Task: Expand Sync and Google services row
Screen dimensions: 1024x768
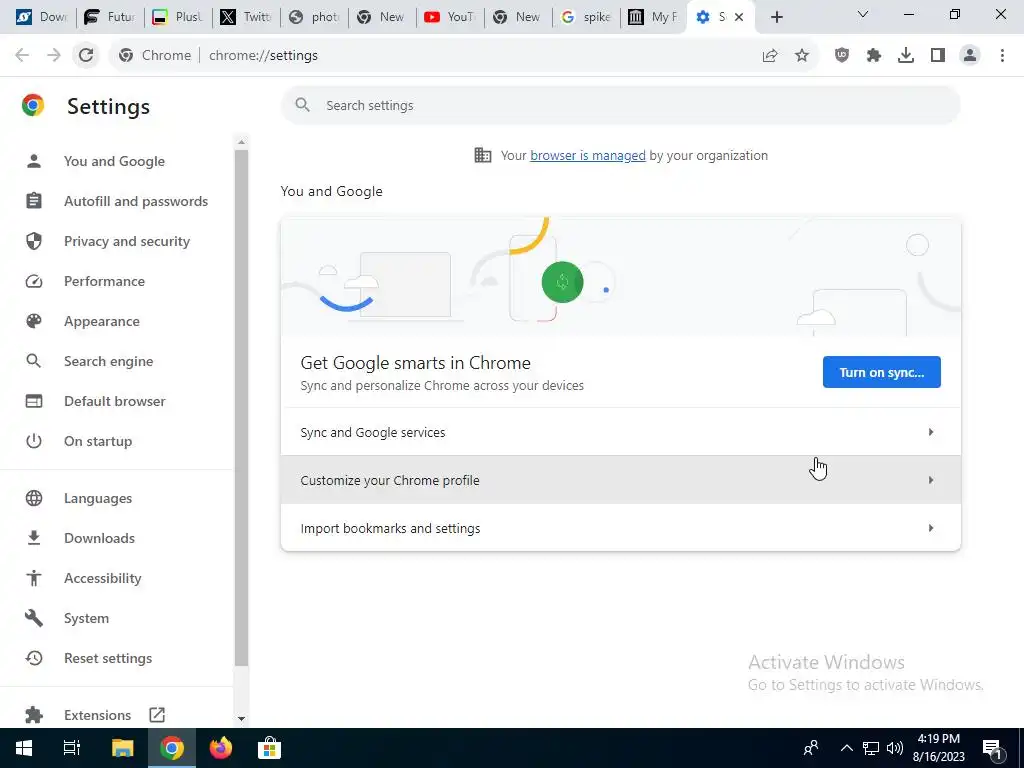Action: coord(620,432)
